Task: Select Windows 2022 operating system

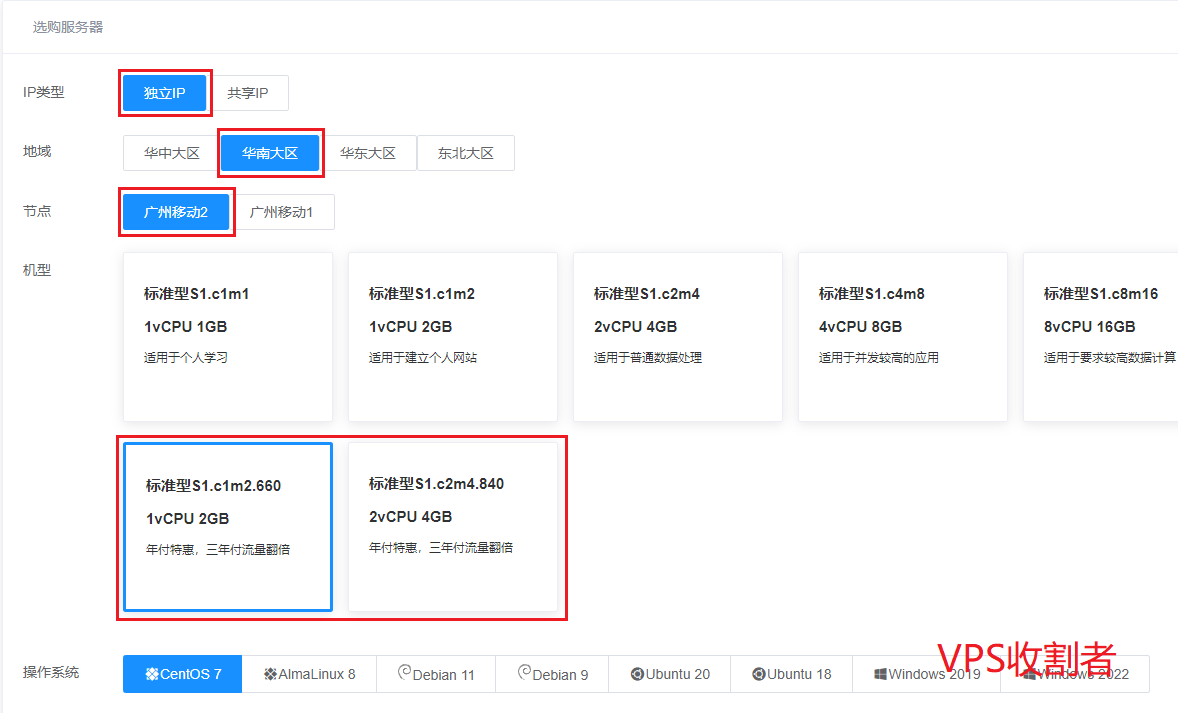Action: coord(1074,674)
